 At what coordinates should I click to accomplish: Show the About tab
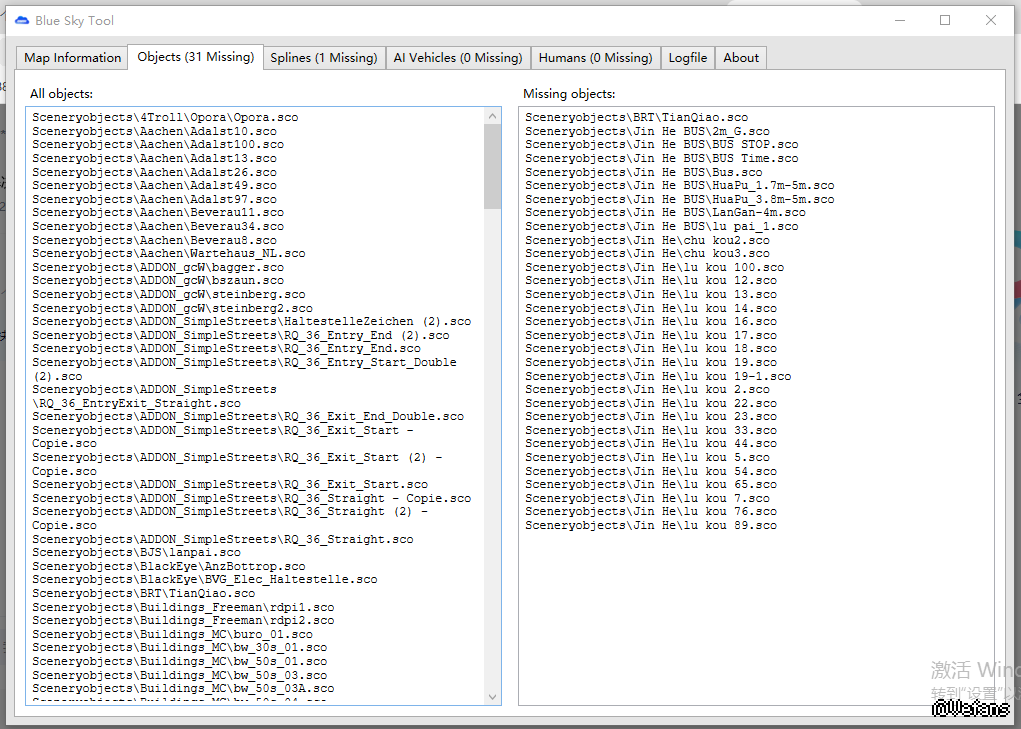pyautogui.click(x=741, y=58)
